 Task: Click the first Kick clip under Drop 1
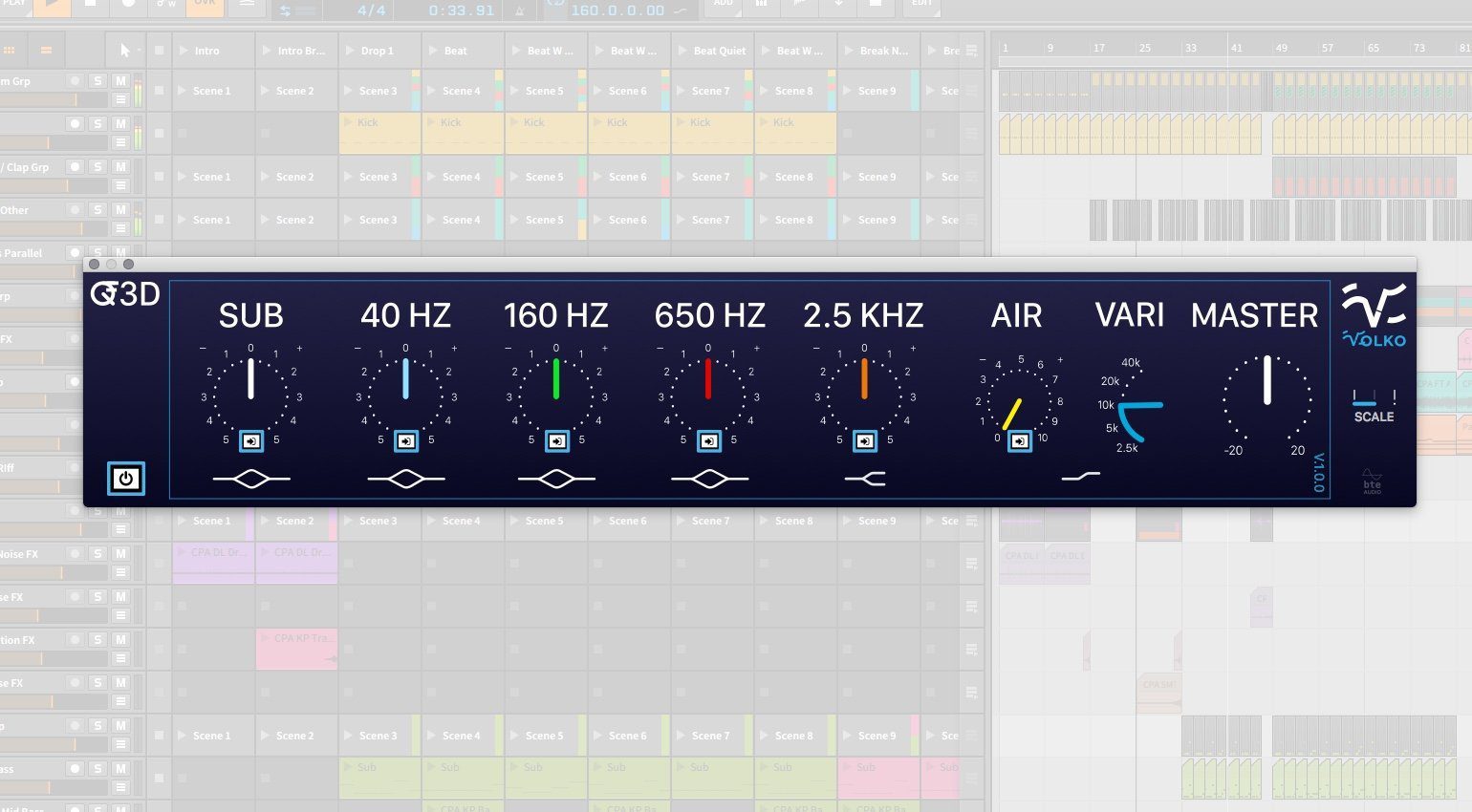pos(379,134)
